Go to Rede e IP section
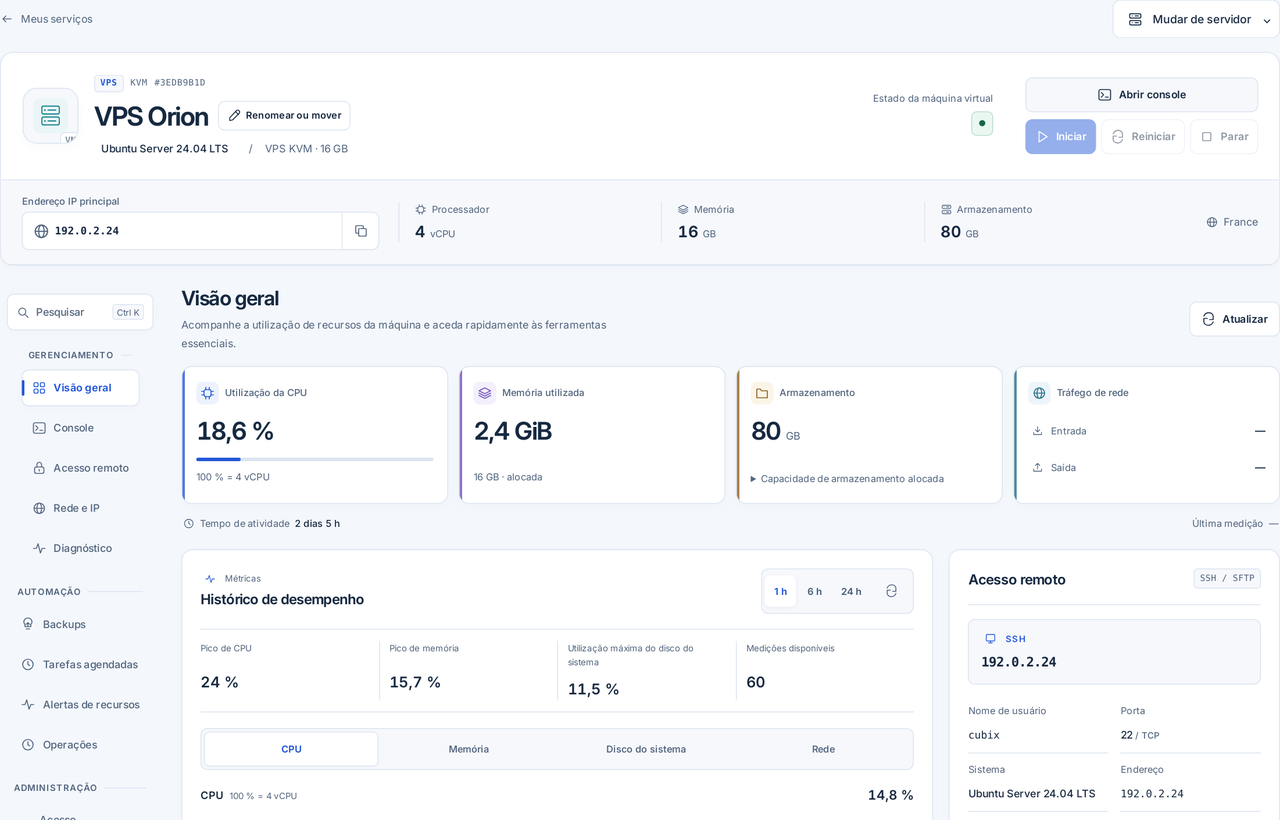The image size is (1280, 820). [x=80, y=508]
